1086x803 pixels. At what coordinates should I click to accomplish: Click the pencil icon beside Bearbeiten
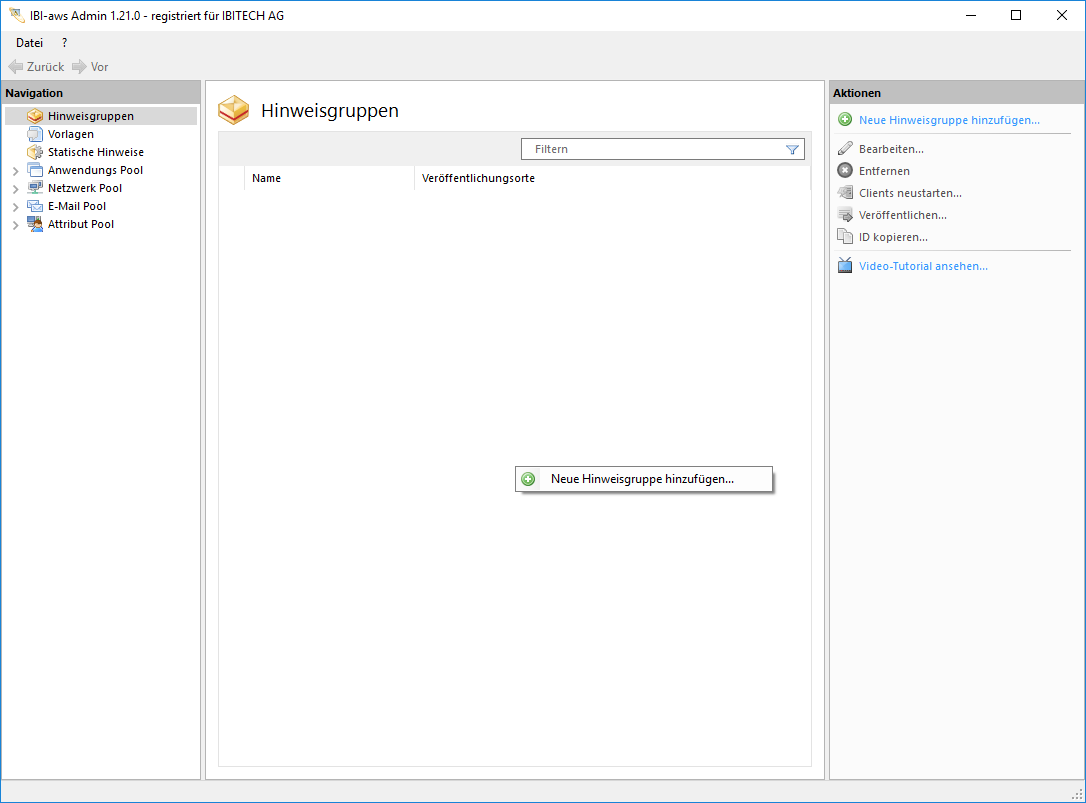point(845,149)
